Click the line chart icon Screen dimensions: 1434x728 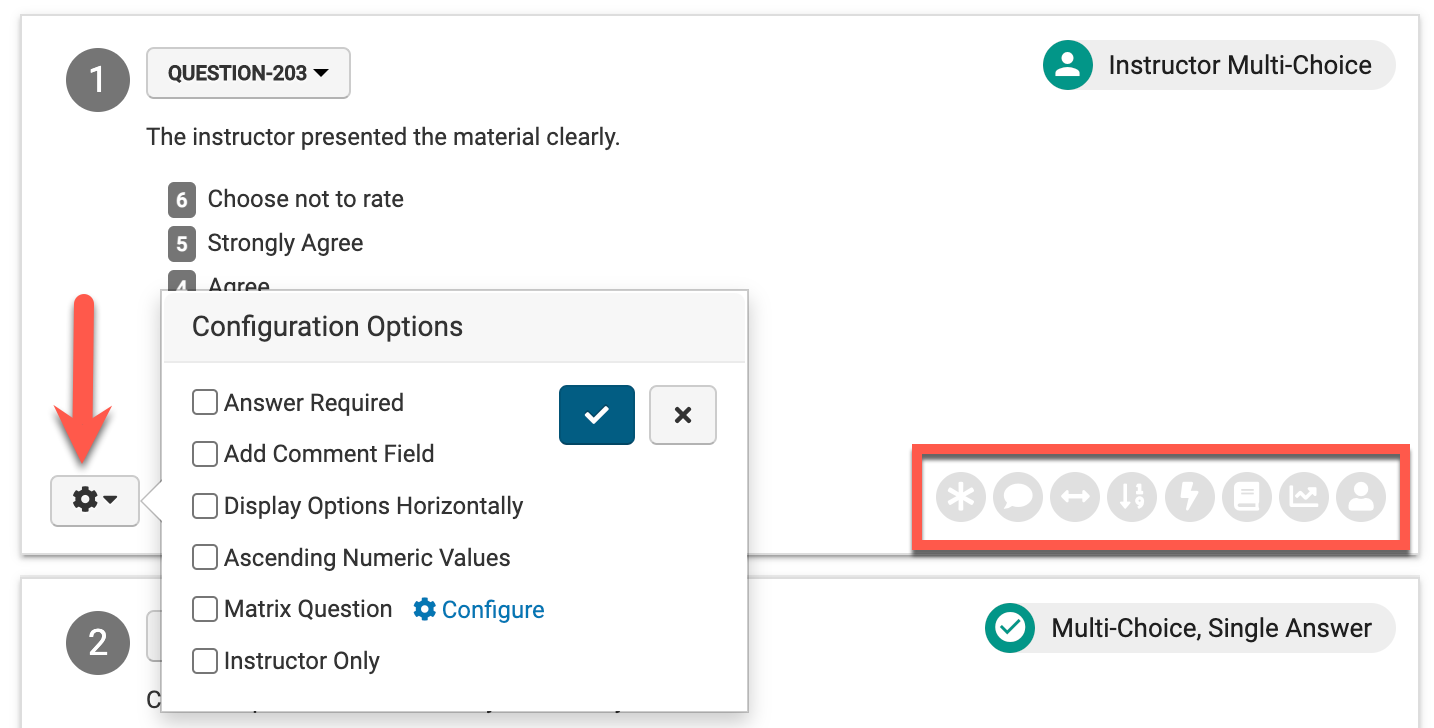tap(1303, 497)
